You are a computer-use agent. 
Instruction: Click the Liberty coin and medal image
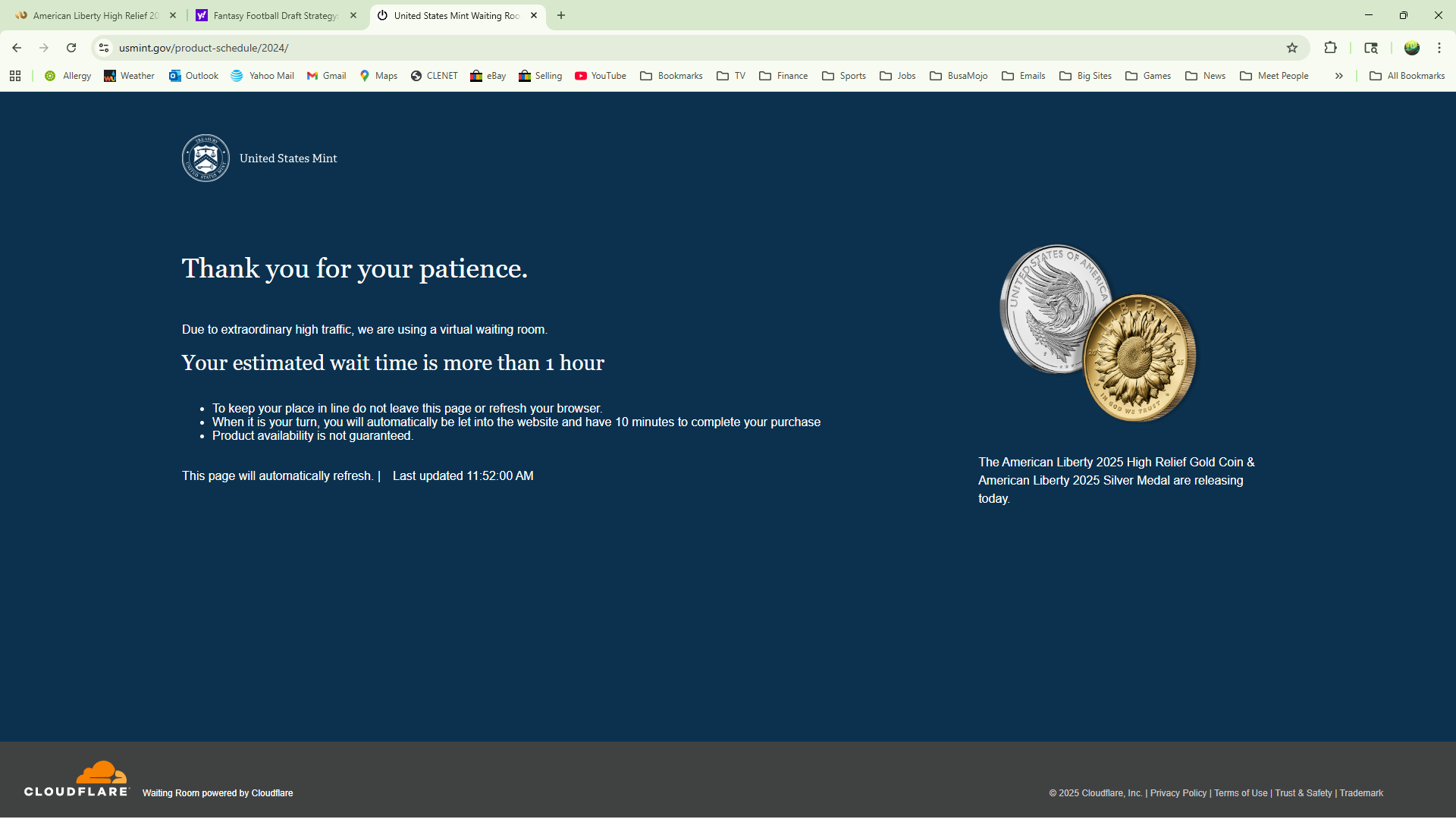pyautogui.click(x=1097, y=333)
